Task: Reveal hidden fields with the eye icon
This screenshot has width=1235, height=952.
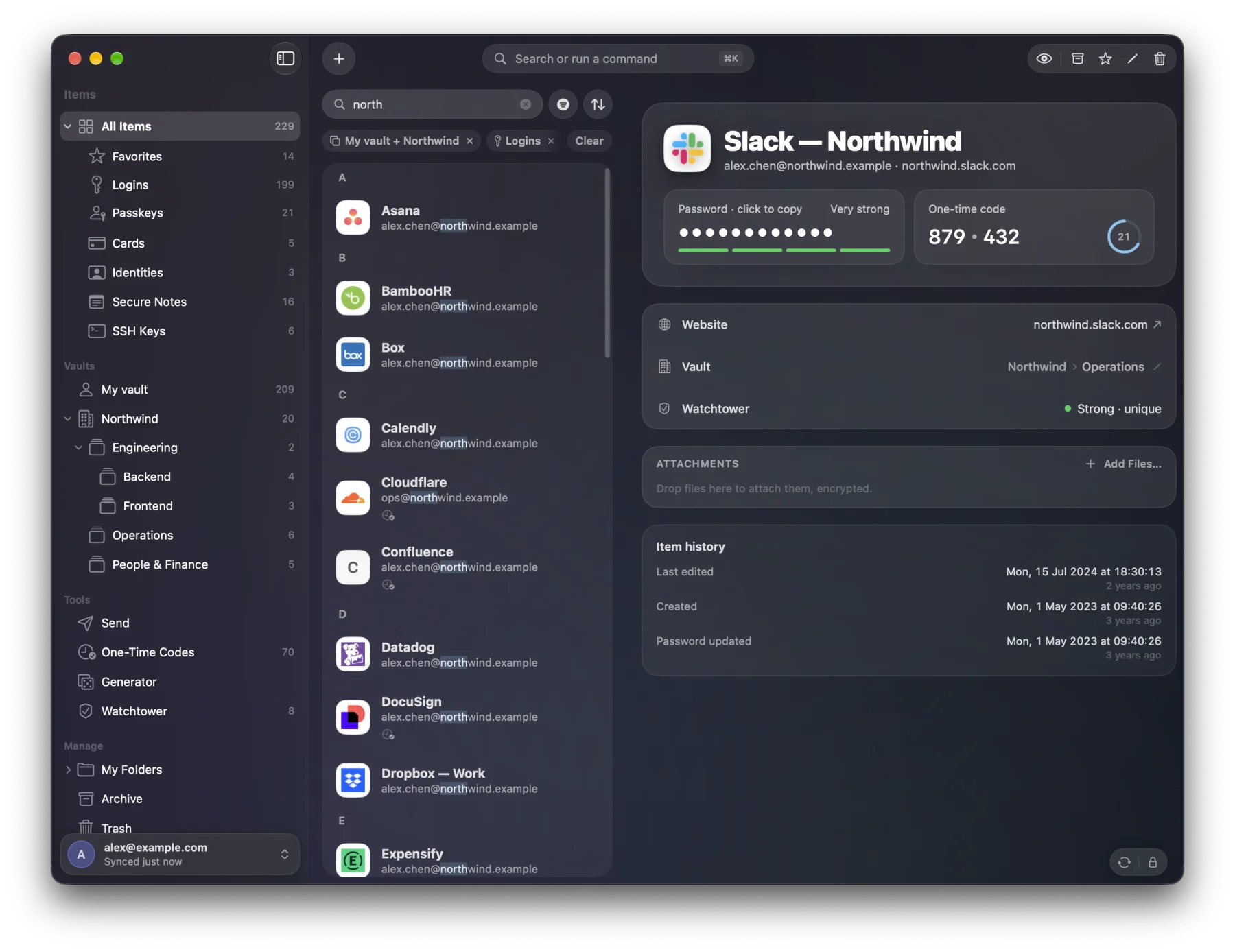Action: (x=1044, y=59)
